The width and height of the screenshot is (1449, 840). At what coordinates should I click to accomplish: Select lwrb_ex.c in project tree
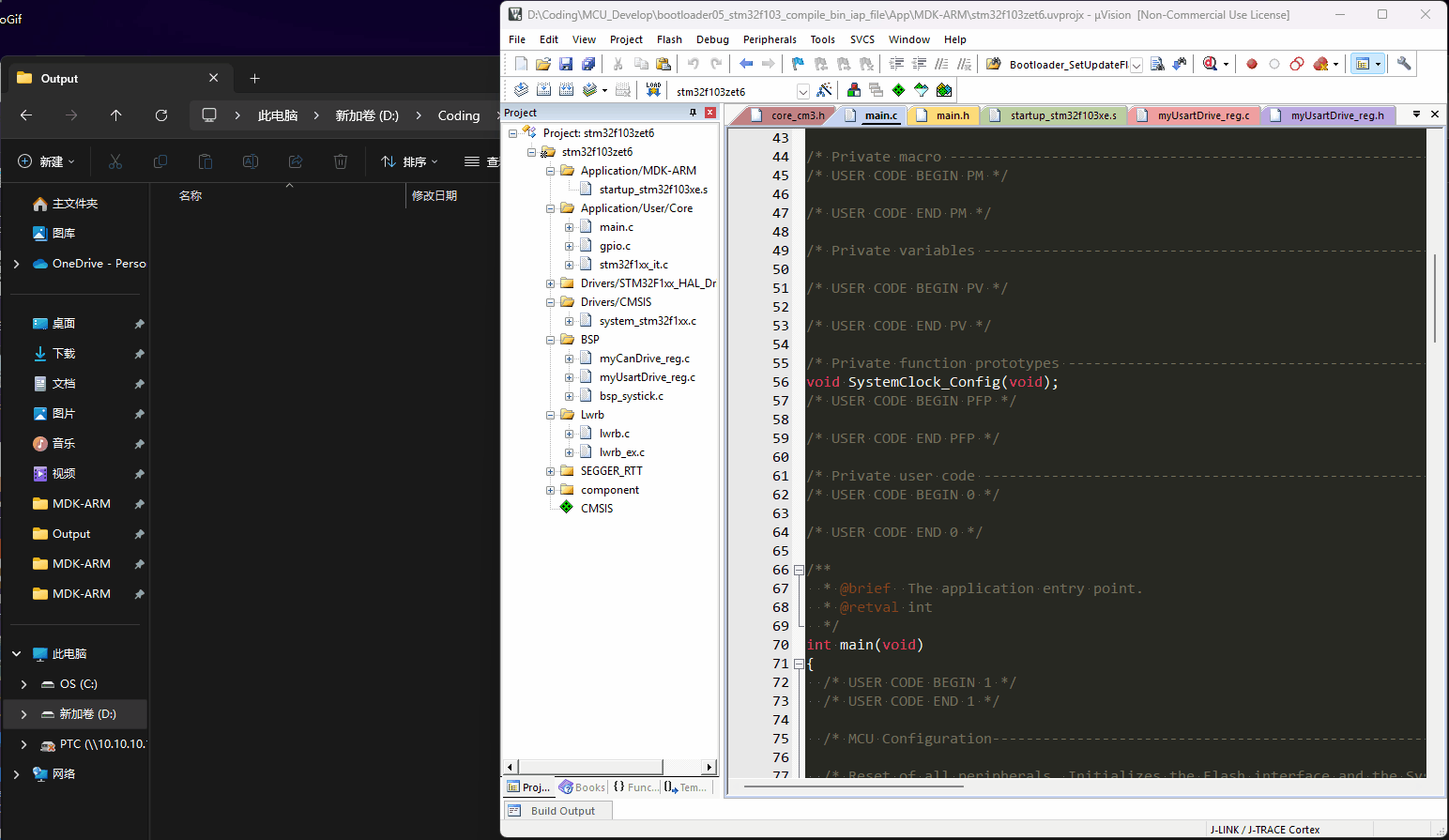pos(621,452)
